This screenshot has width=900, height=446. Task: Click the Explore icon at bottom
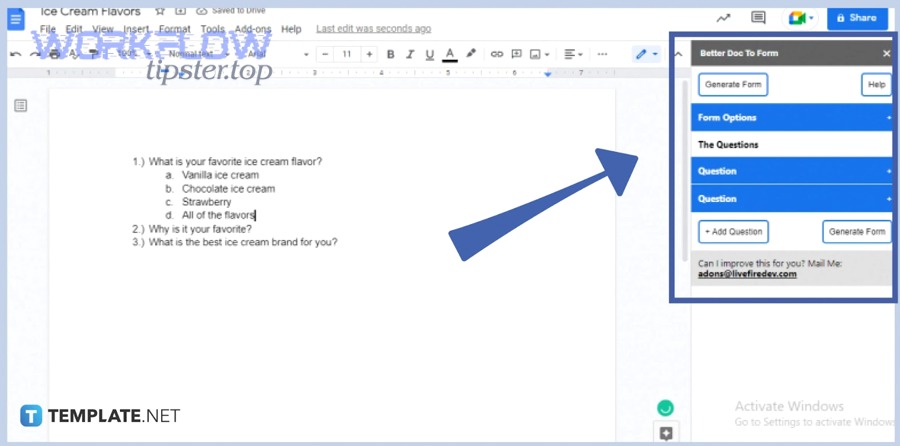(666, 433)
